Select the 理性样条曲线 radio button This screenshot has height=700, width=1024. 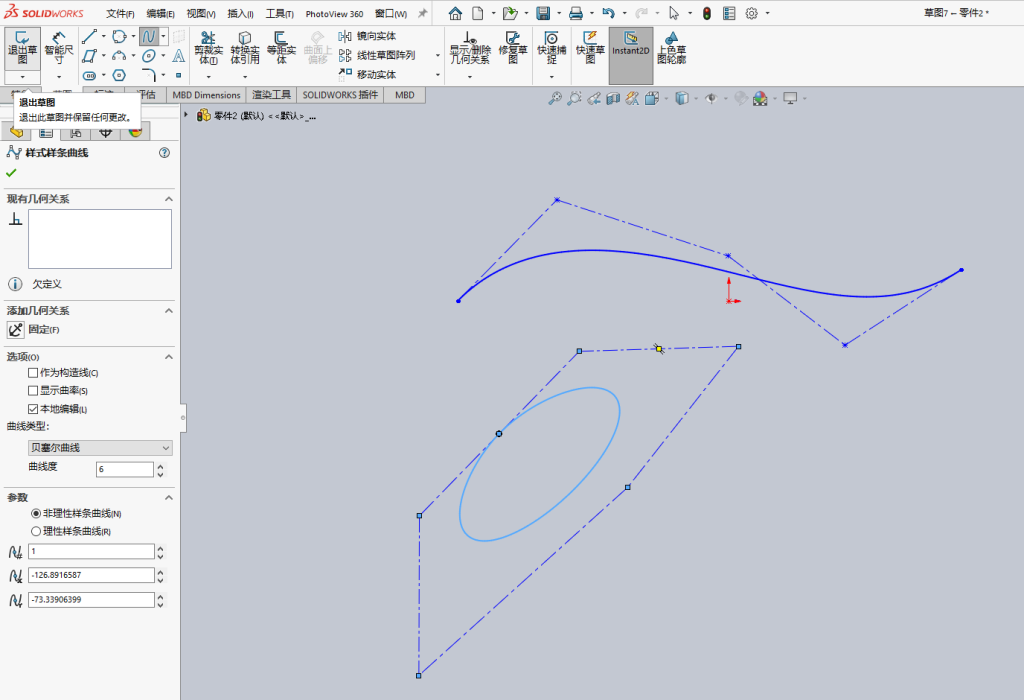(x=36, y=532)
